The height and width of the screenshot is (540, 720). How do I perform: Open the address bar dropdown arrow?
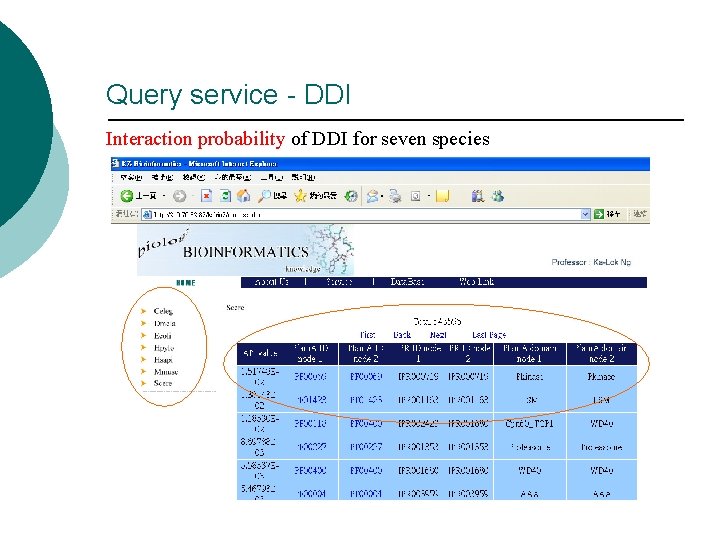click(585, 214)
